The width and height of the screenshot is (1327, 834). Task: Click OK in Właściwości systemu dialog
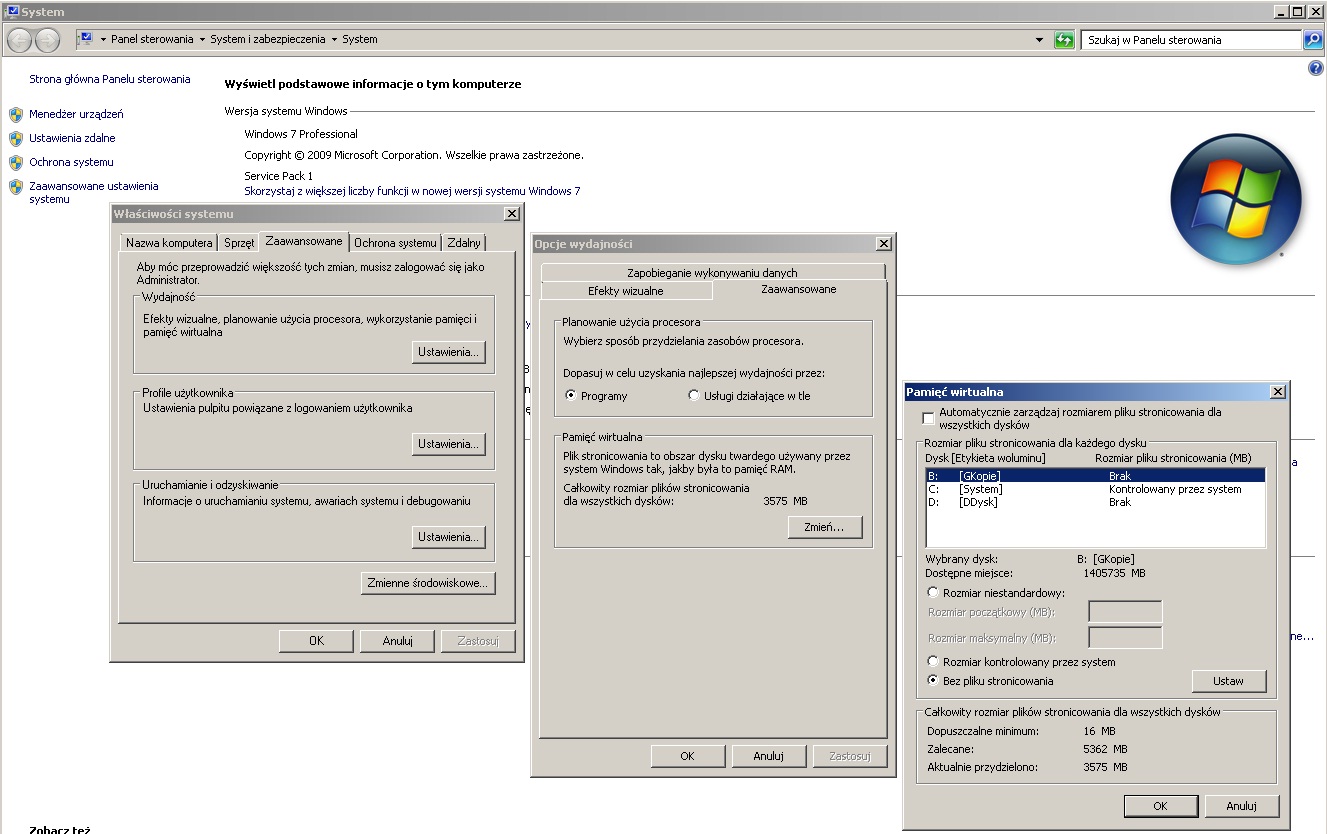click(x=316, y=641)
